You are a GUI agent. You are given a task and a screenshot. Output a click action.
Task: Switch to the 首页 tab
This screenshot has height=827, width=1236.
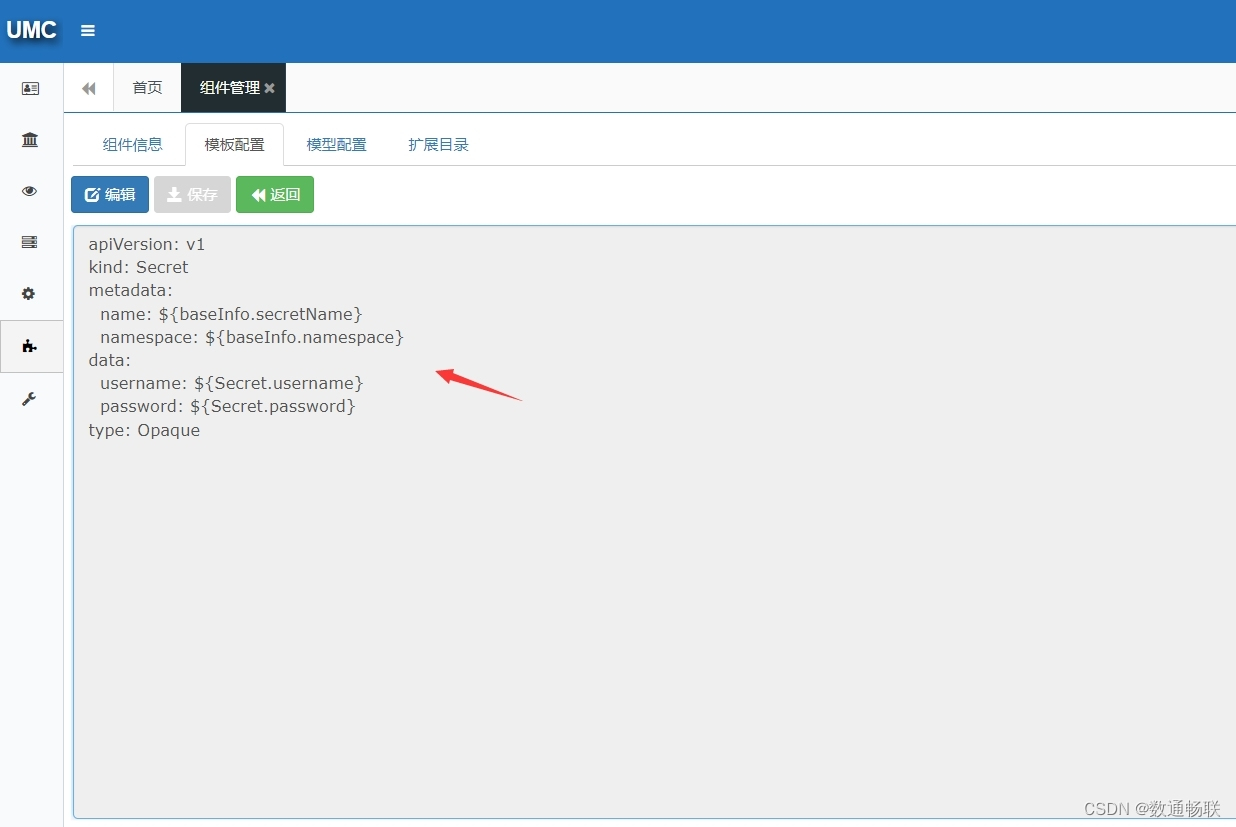[x=147, y=88]
